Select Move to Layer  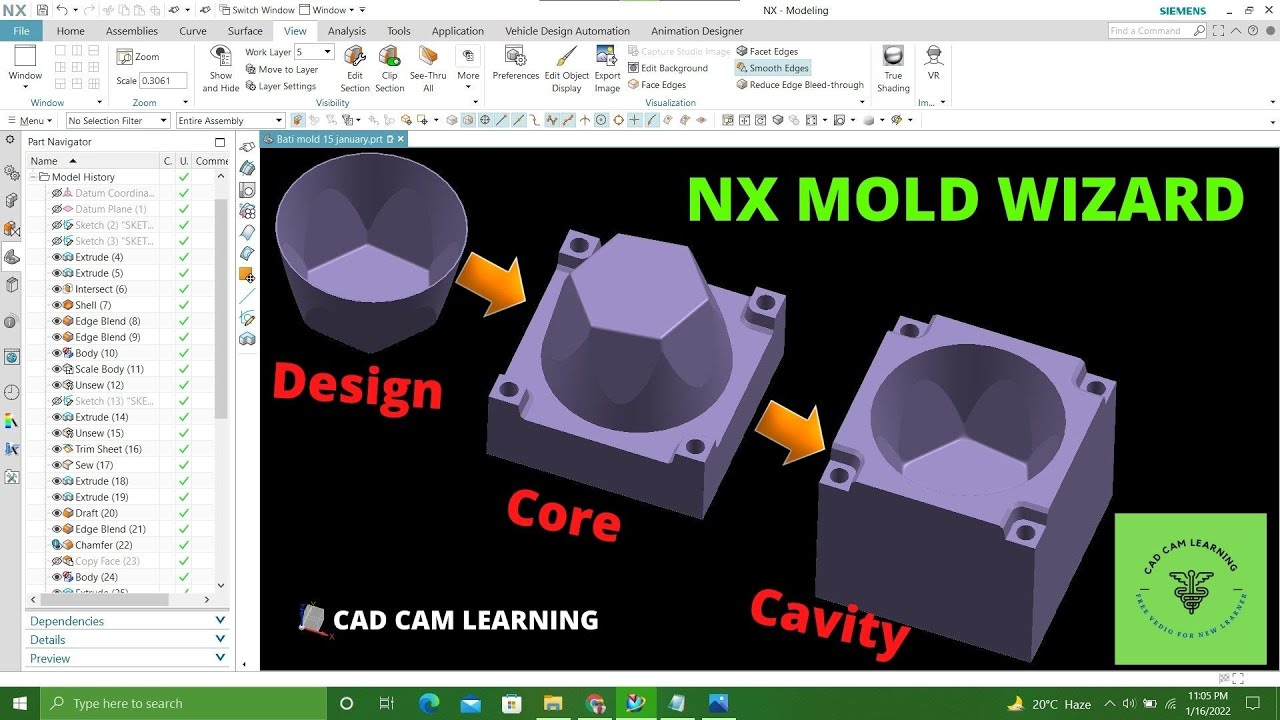(281, 69)
